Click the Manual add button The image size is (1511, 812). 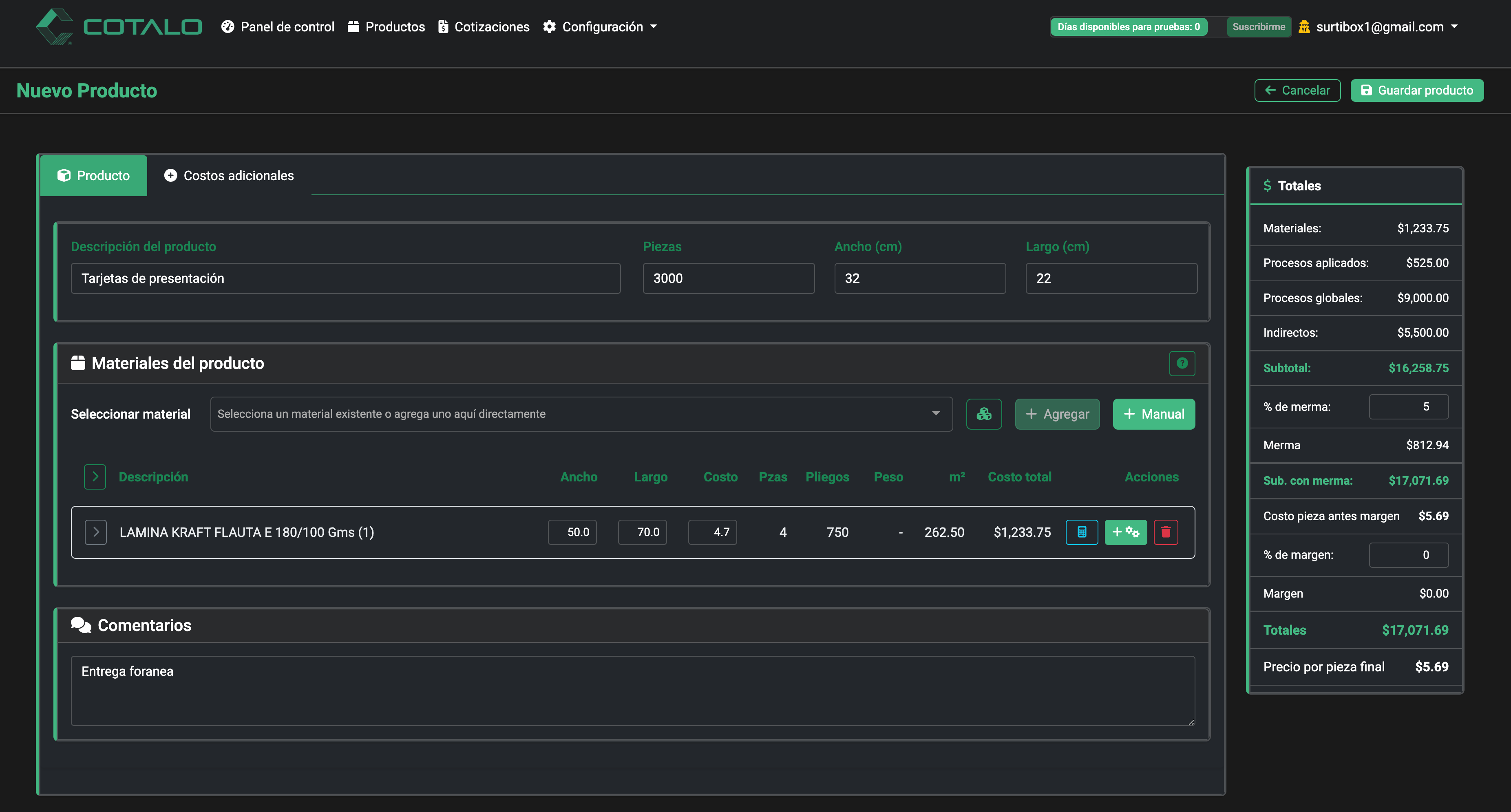1154,414
